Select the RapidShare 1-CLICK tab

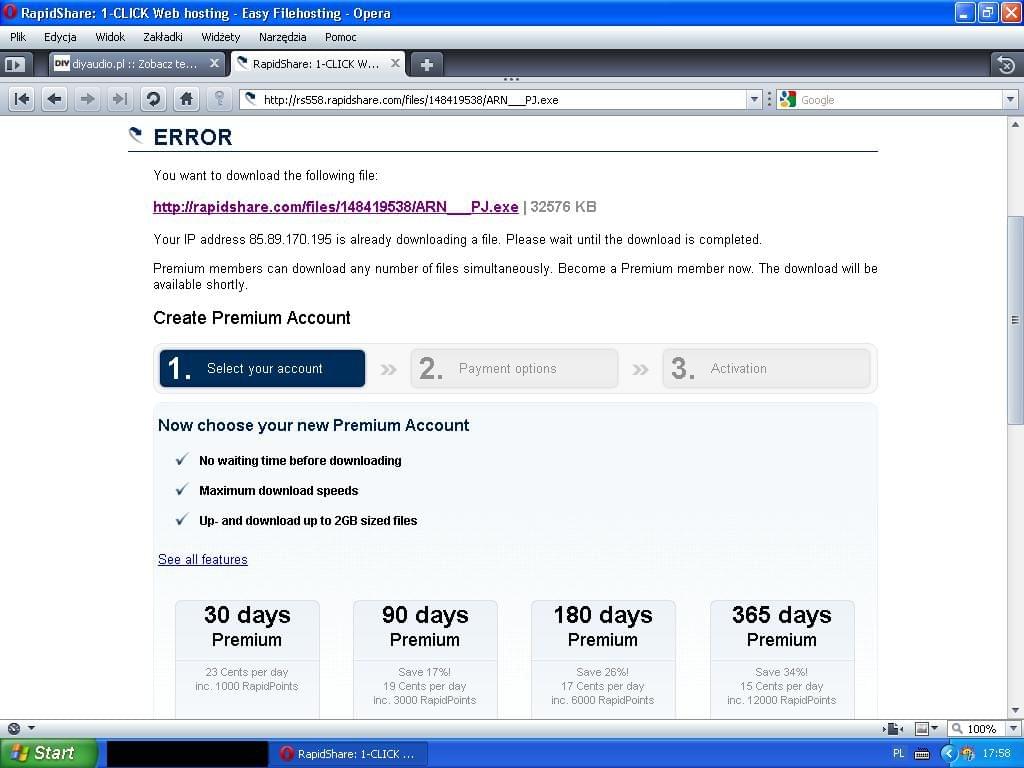click(317, 64)
